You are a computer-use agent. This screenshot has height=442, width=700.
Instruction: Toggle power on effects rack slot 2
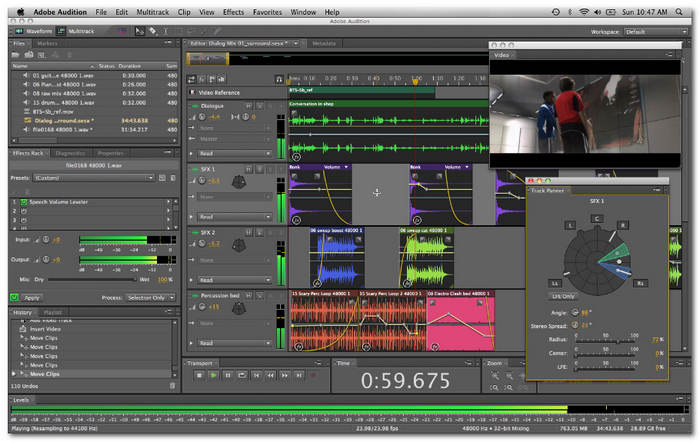[x=24, y=211]
